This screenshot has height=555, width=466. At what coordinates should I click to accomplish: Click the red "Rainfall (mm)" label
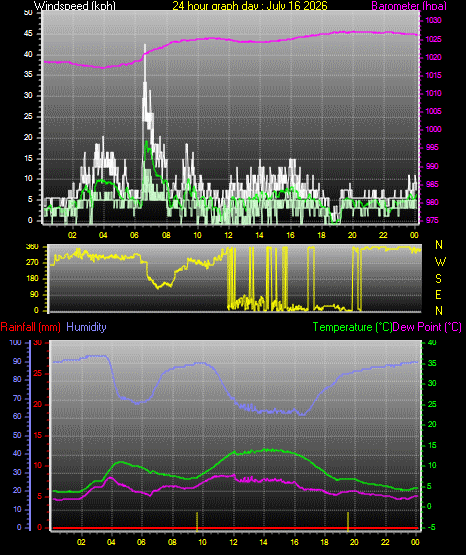coord(31,327)
